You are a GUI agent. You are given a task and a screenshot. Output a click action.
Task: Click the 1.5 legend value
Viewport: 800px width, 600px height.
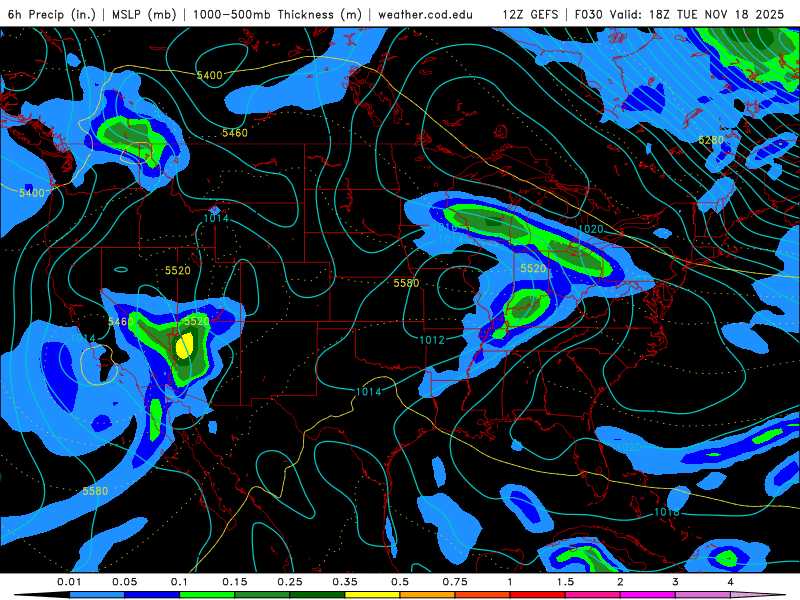565,582
